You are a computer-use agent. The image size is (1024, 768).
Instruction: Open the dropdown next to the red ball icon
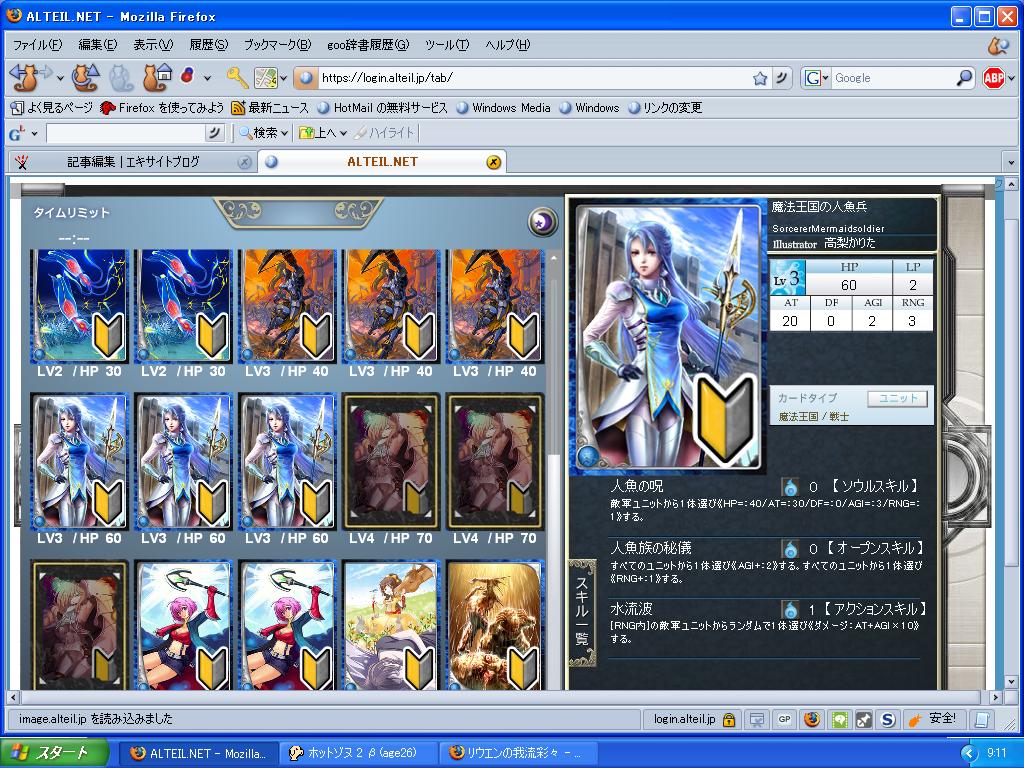(208, 78)
